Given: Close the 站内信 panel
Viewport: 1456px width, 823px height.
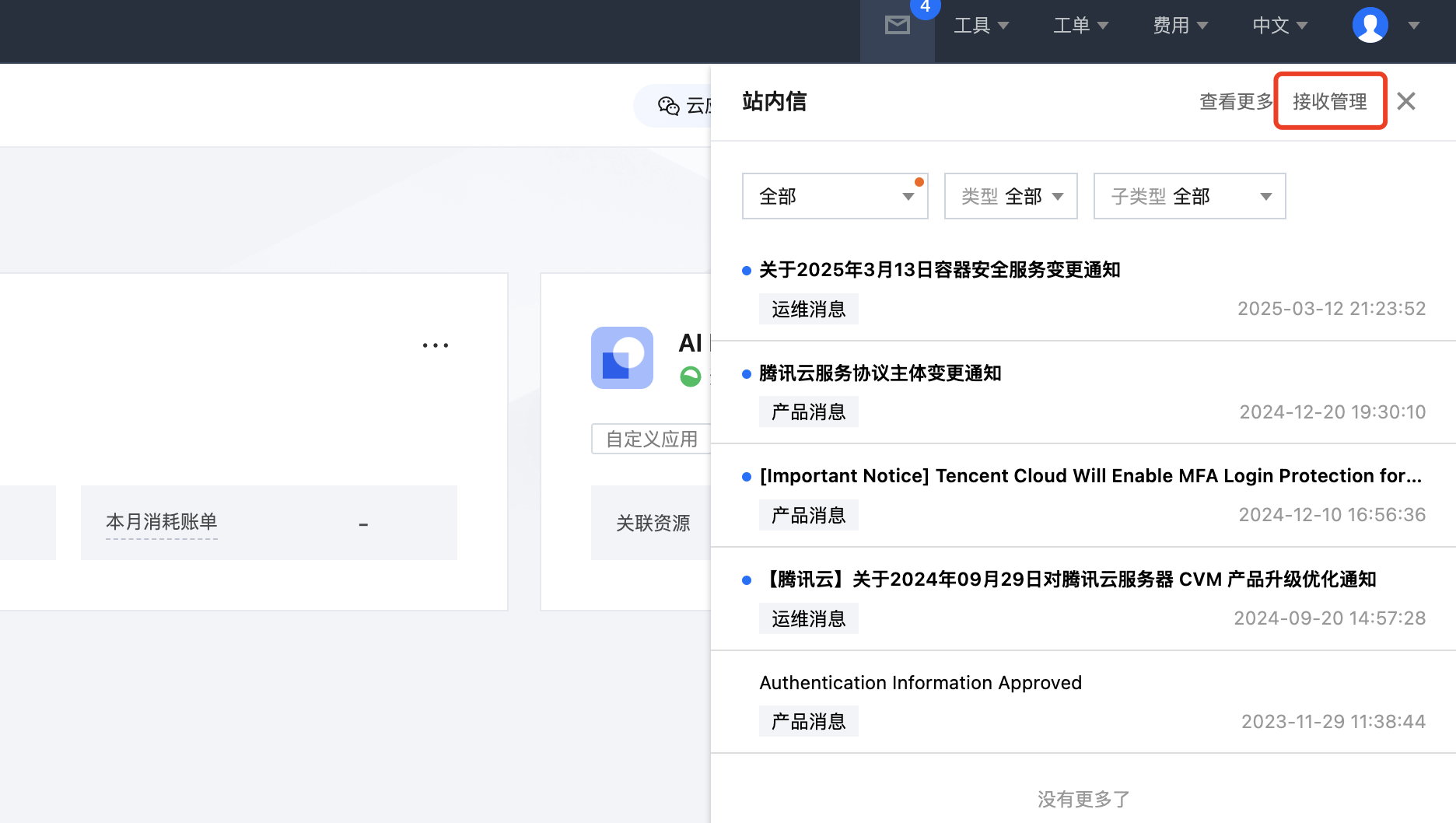Looking at the screenshot, I should point(1406,101).
